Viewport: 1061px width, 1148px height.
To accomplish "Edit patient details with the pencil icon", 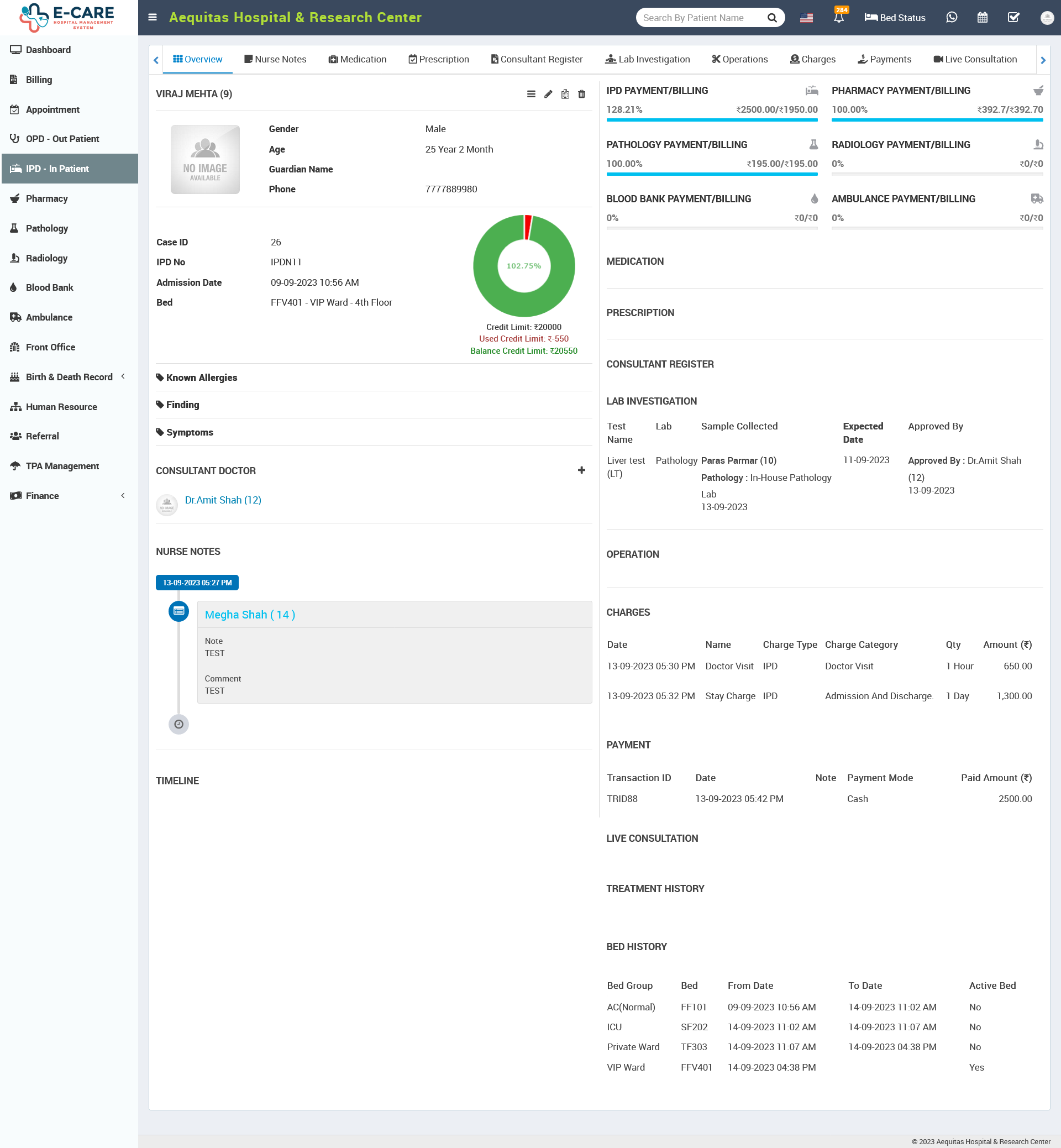I will pyautogui.click(x=548, y=93).
